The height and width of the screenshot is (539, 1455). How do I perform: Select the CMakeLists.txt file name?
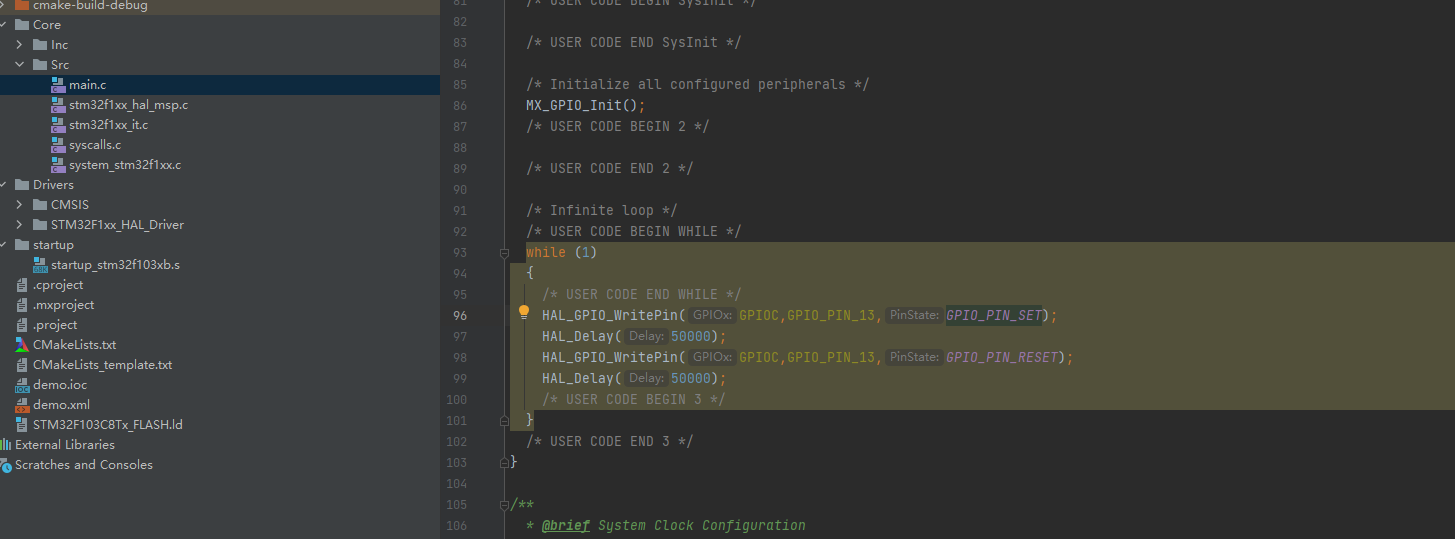74,345
